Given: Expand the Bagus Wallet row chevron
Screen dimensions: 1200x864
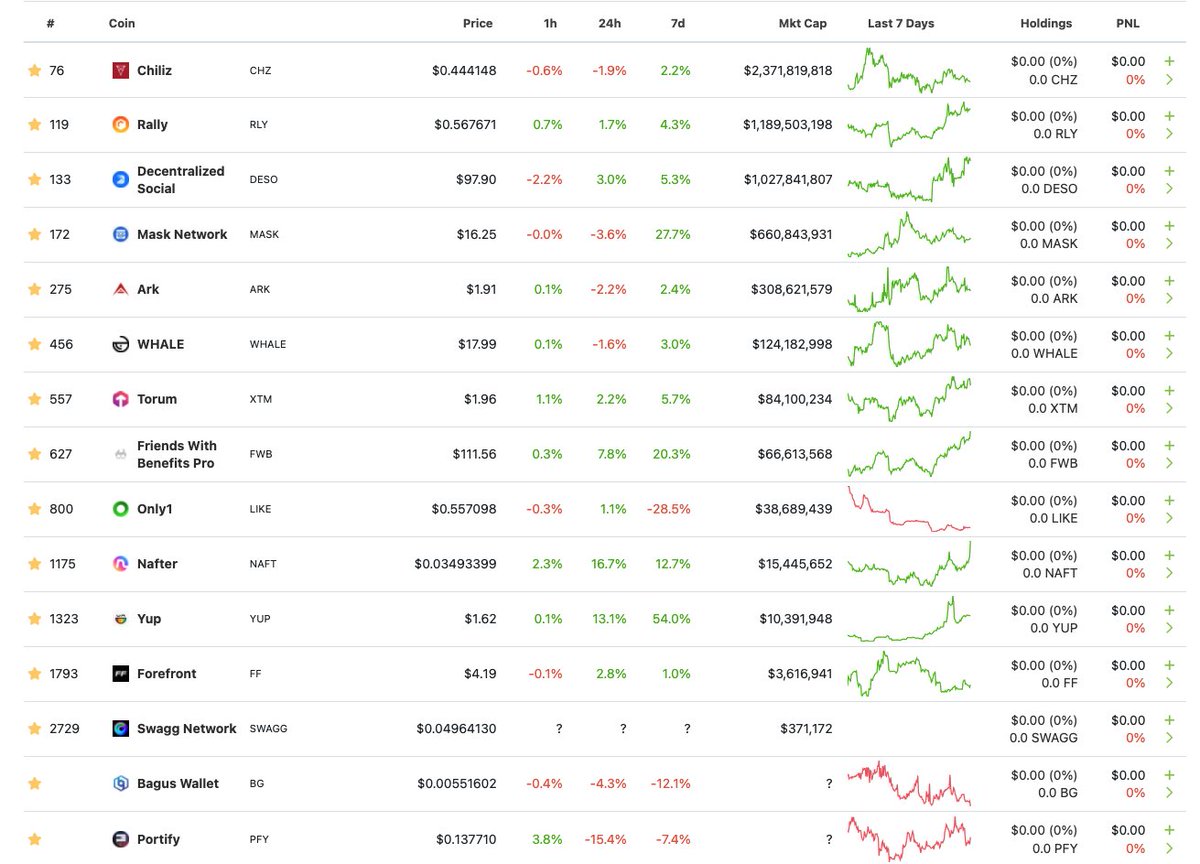Looking at the screenshot, I should point(1169,794).
